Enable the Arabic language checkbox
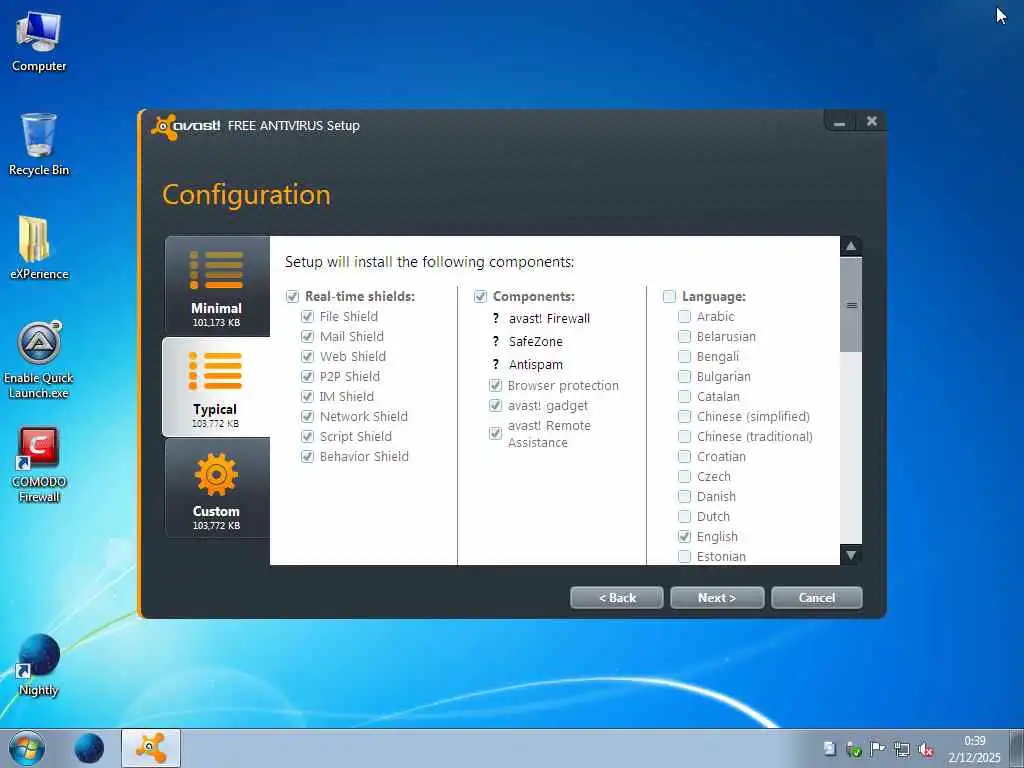The image size is (1024, 768). coord(684,317)
